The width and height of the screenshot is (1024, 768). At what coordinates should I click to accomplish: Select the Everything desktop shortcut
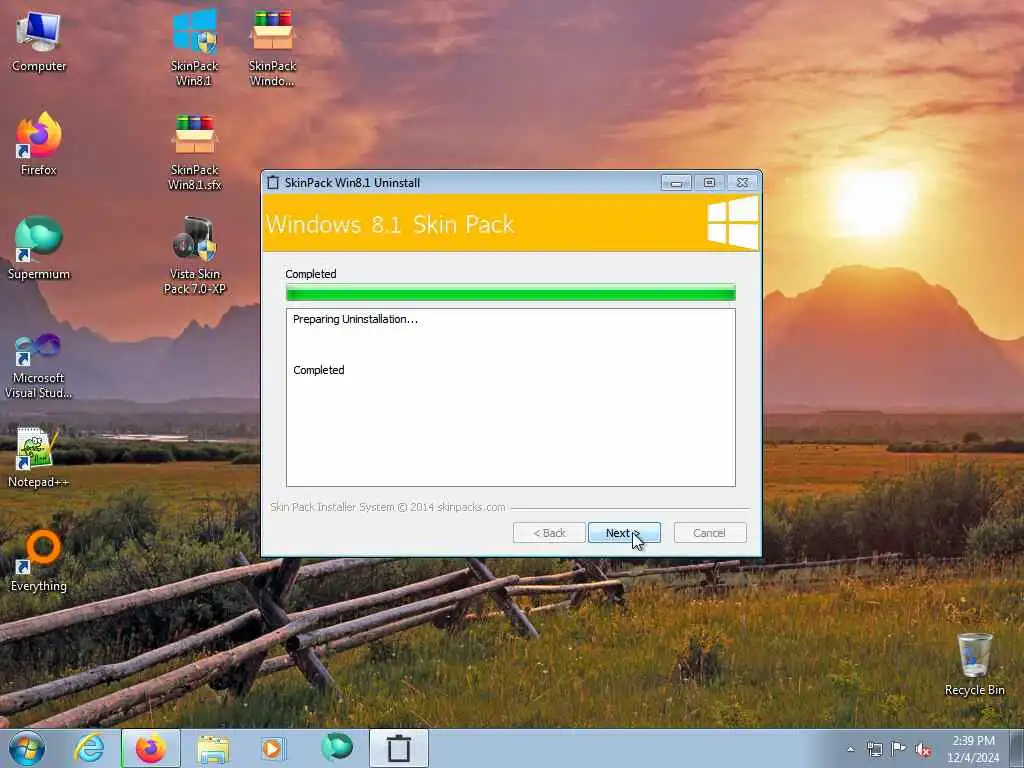click(x=39, y=560)
